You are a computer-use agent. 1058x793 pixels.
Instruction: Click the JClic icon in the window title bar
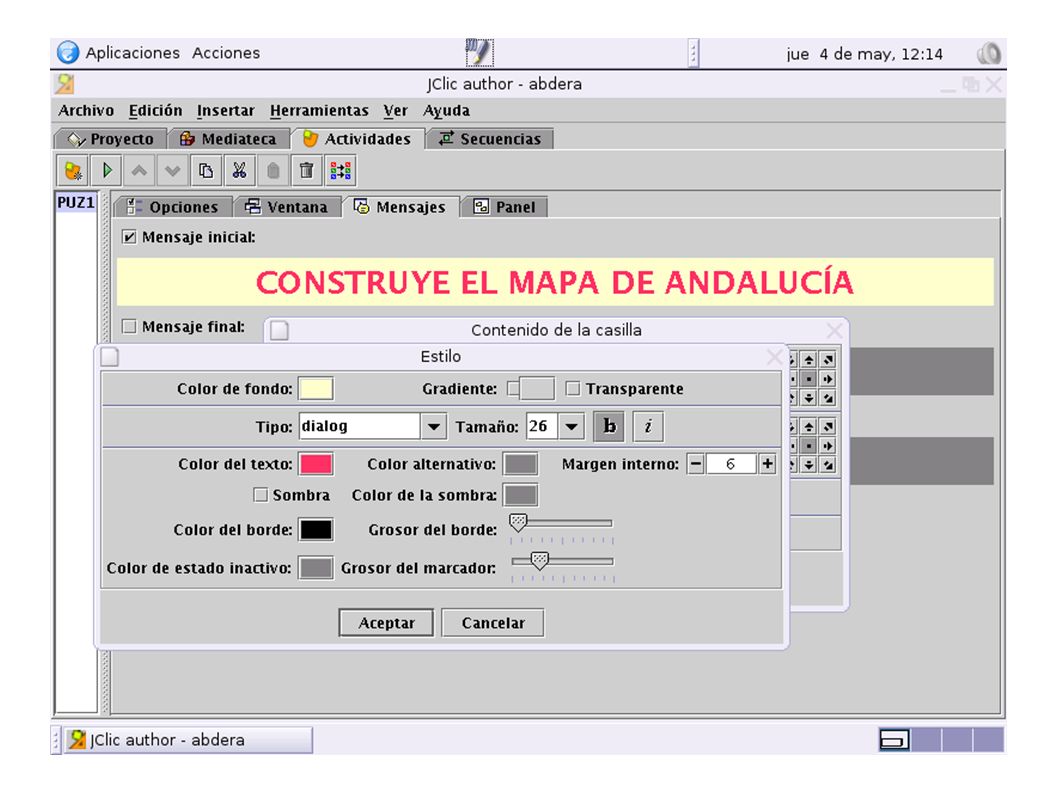65,84
